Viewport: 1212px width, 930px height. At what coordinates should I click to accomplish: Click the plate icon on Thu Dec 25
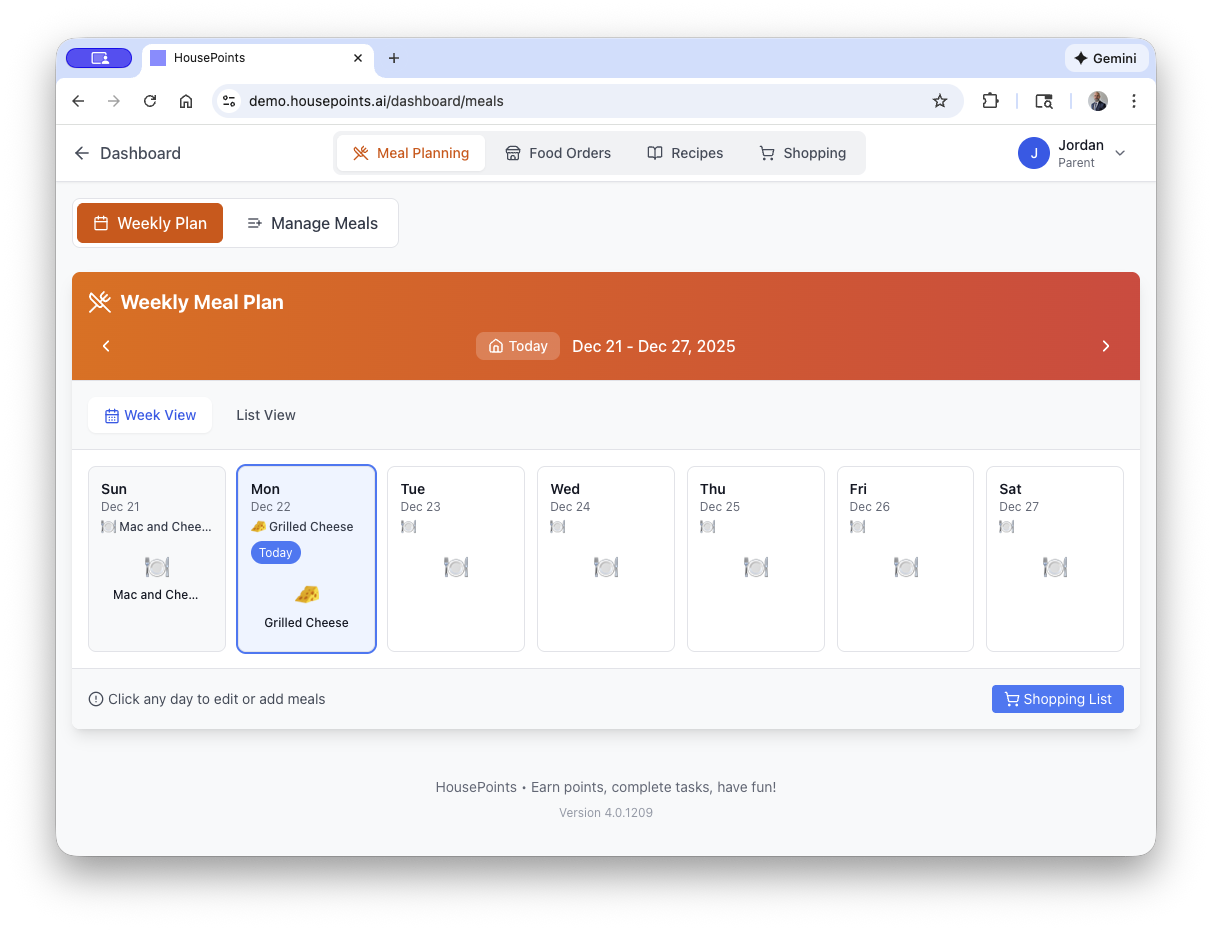[756, 568]
